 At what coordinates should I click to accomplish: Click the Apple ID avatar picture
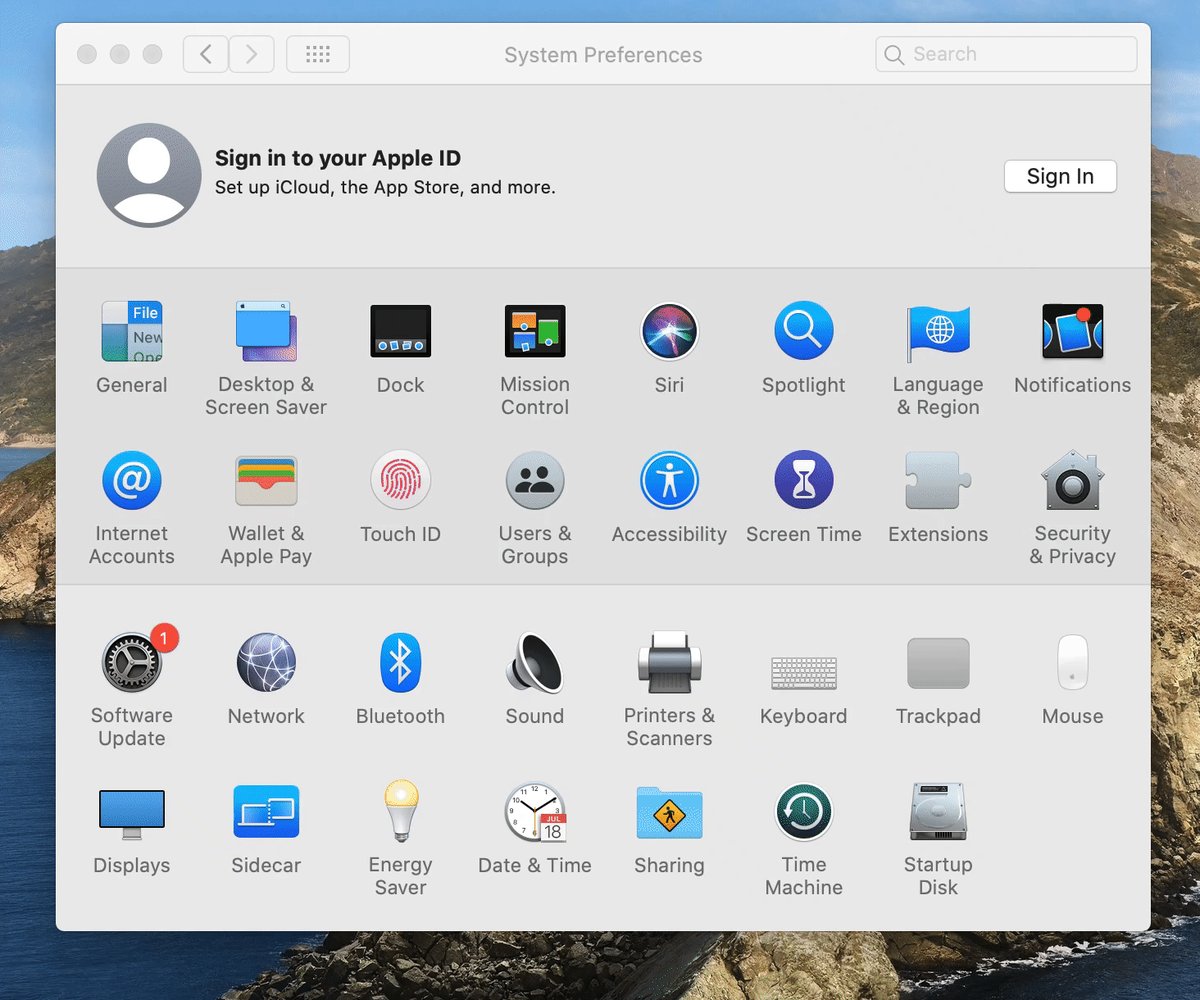pyautogui.click(x=149, y=175)
